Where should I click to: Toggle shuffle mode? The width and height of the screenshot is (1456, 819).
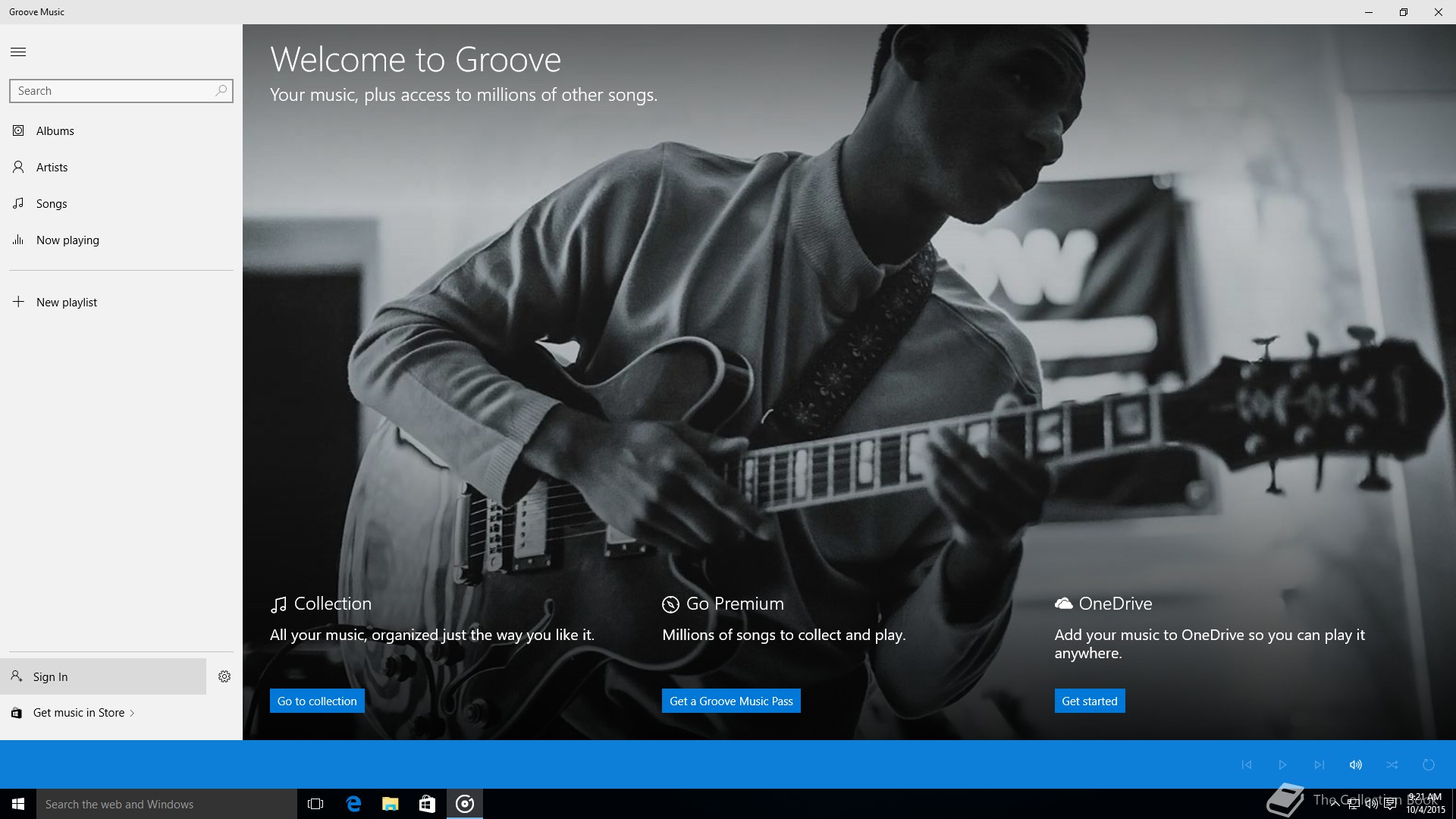click(x=1392, y=764)
